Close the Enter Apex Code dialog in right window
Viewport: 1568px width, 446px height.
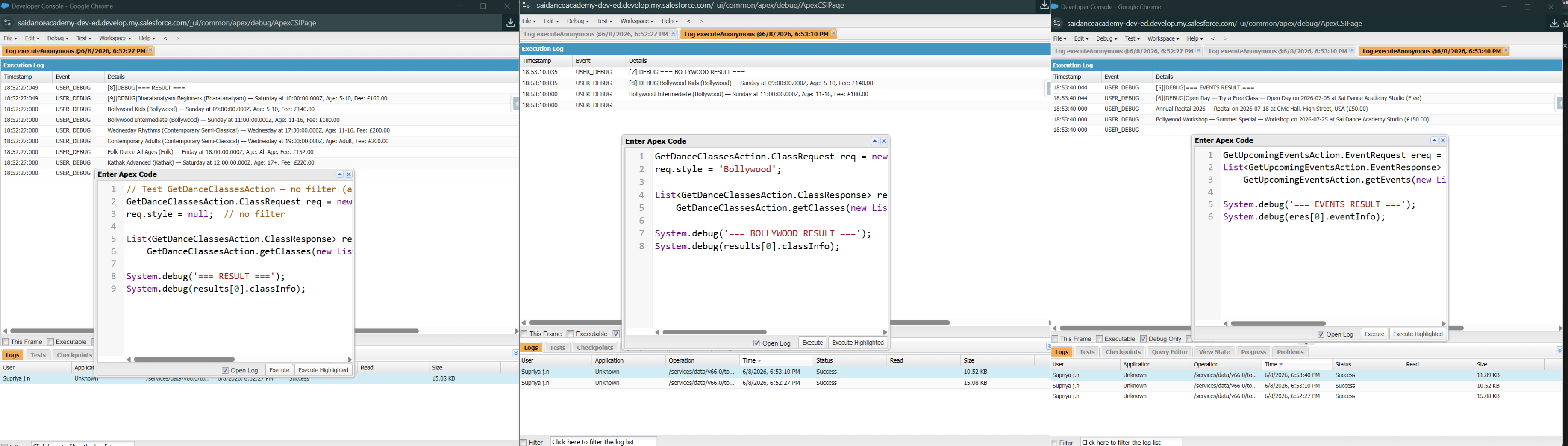coord(1443,141)
